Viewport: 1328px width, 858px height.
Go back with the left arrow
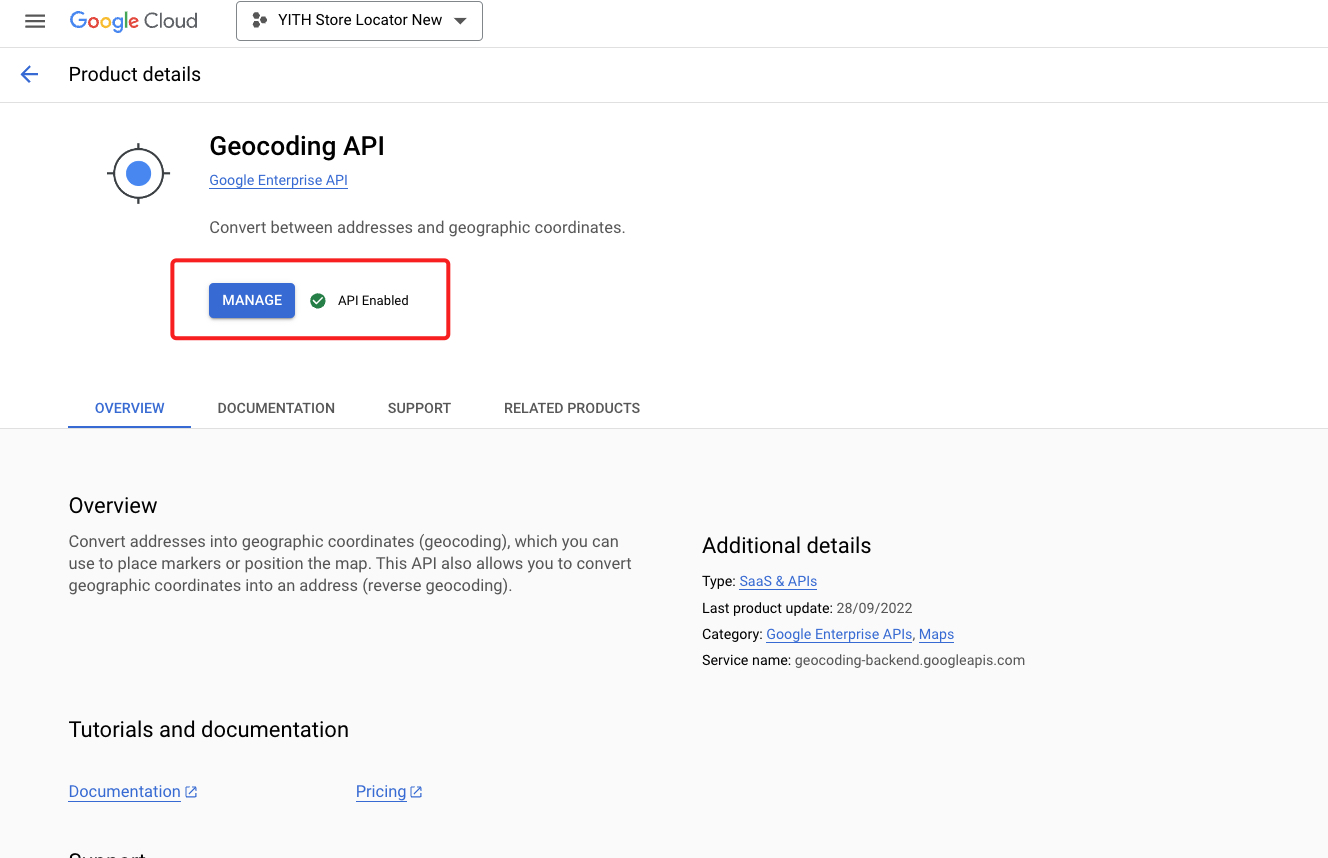[29, 74]
